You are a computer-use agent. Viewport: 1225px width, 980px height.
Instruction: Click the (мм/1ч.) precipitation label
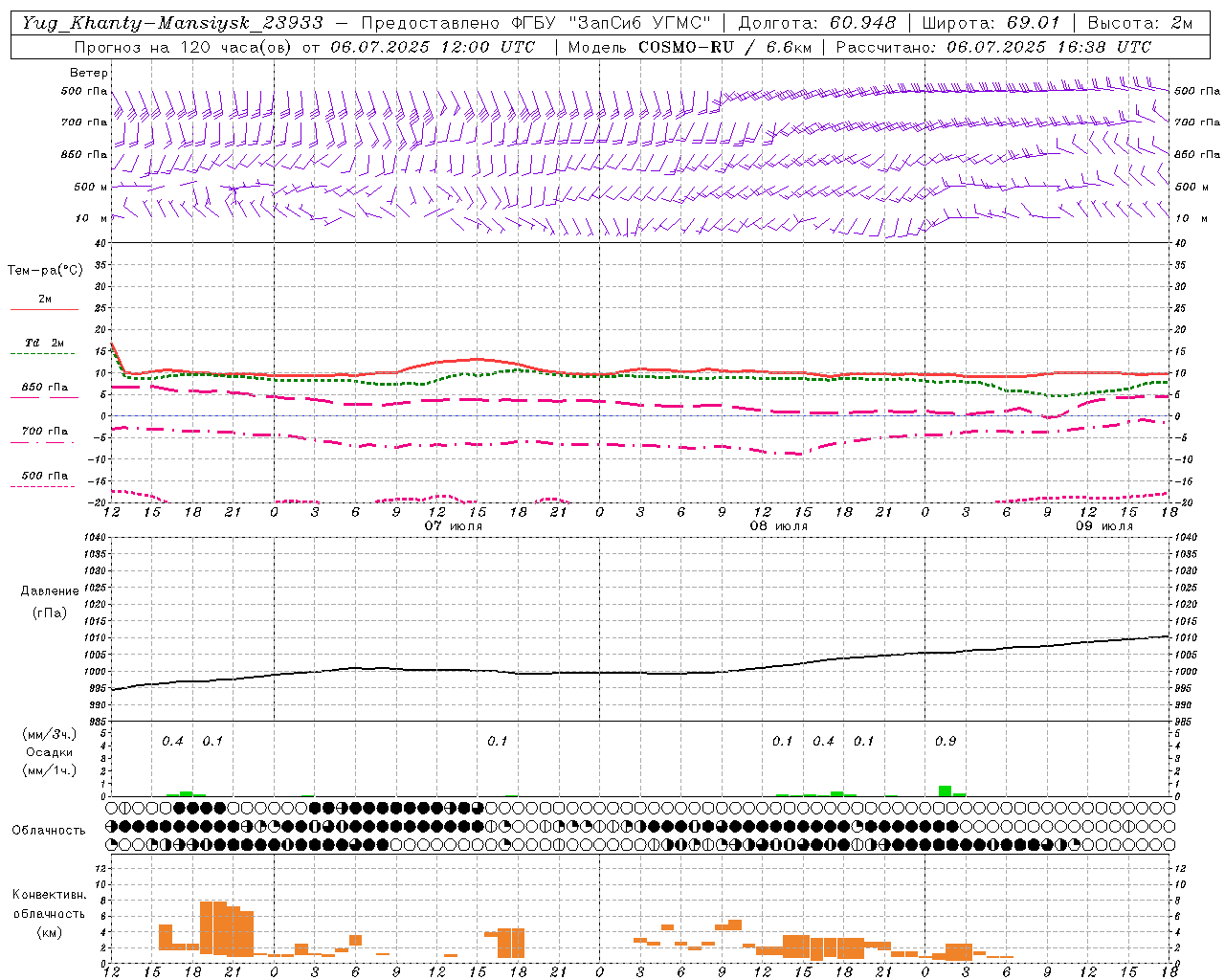(47, 770)
